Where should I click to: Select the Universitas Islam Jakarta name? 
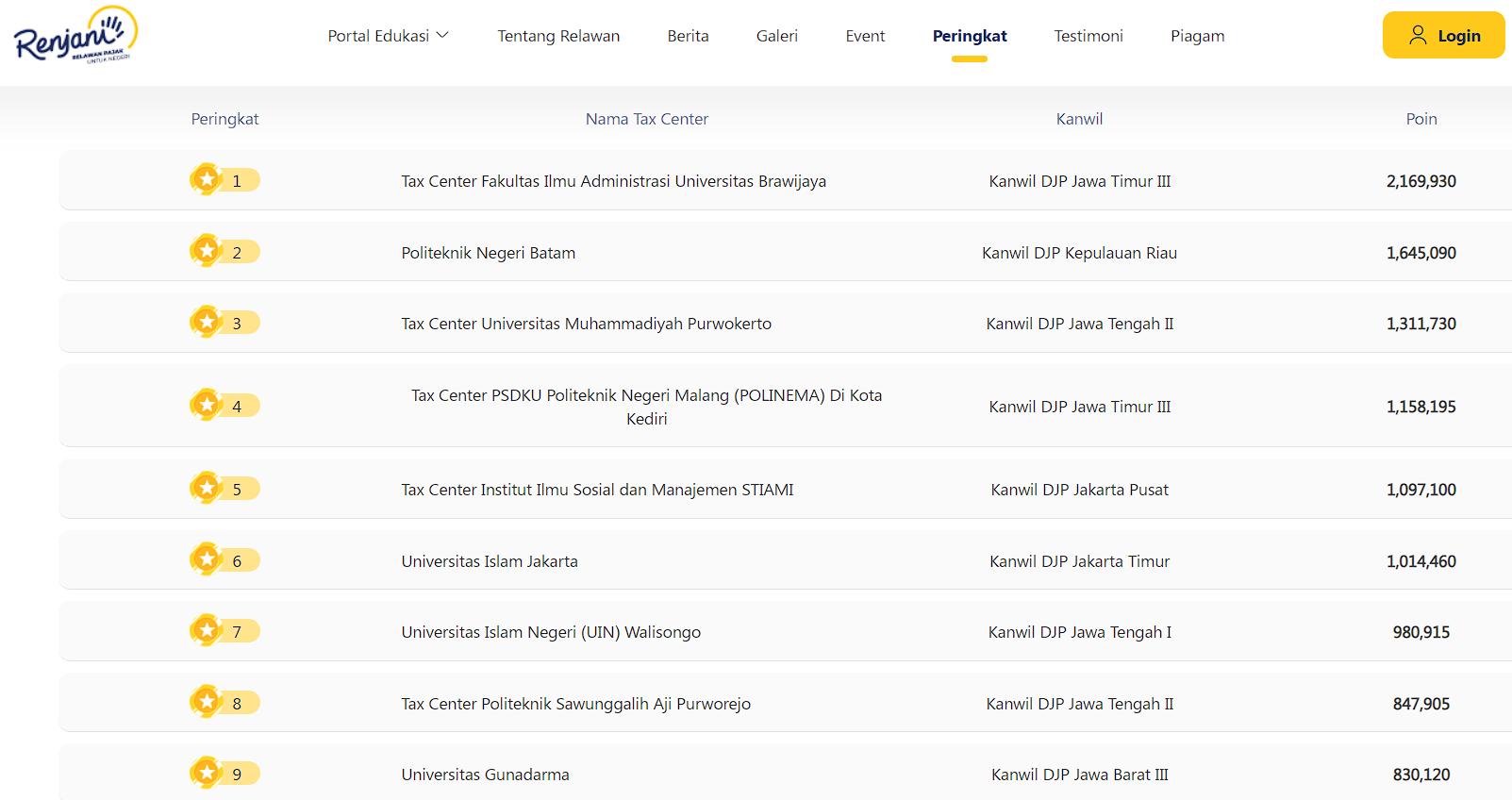490,561
